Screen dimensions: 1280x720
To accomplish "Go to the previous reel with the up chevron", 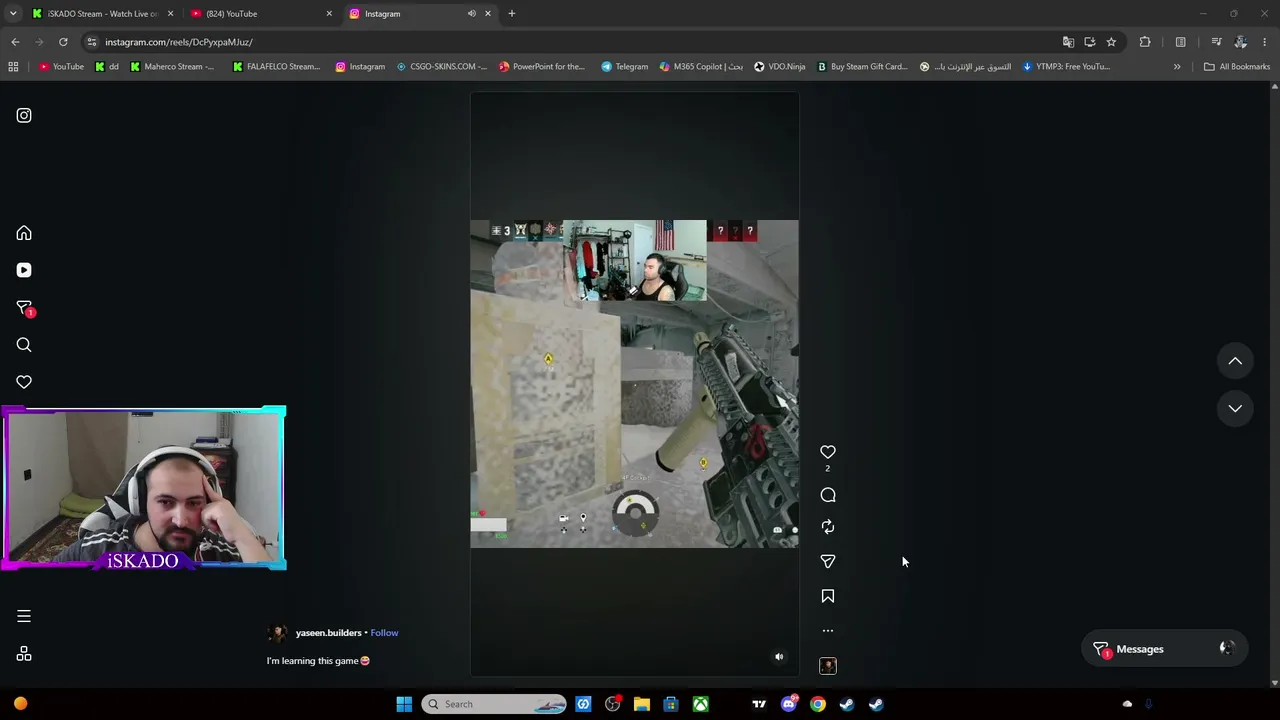I will [1235, 361].
